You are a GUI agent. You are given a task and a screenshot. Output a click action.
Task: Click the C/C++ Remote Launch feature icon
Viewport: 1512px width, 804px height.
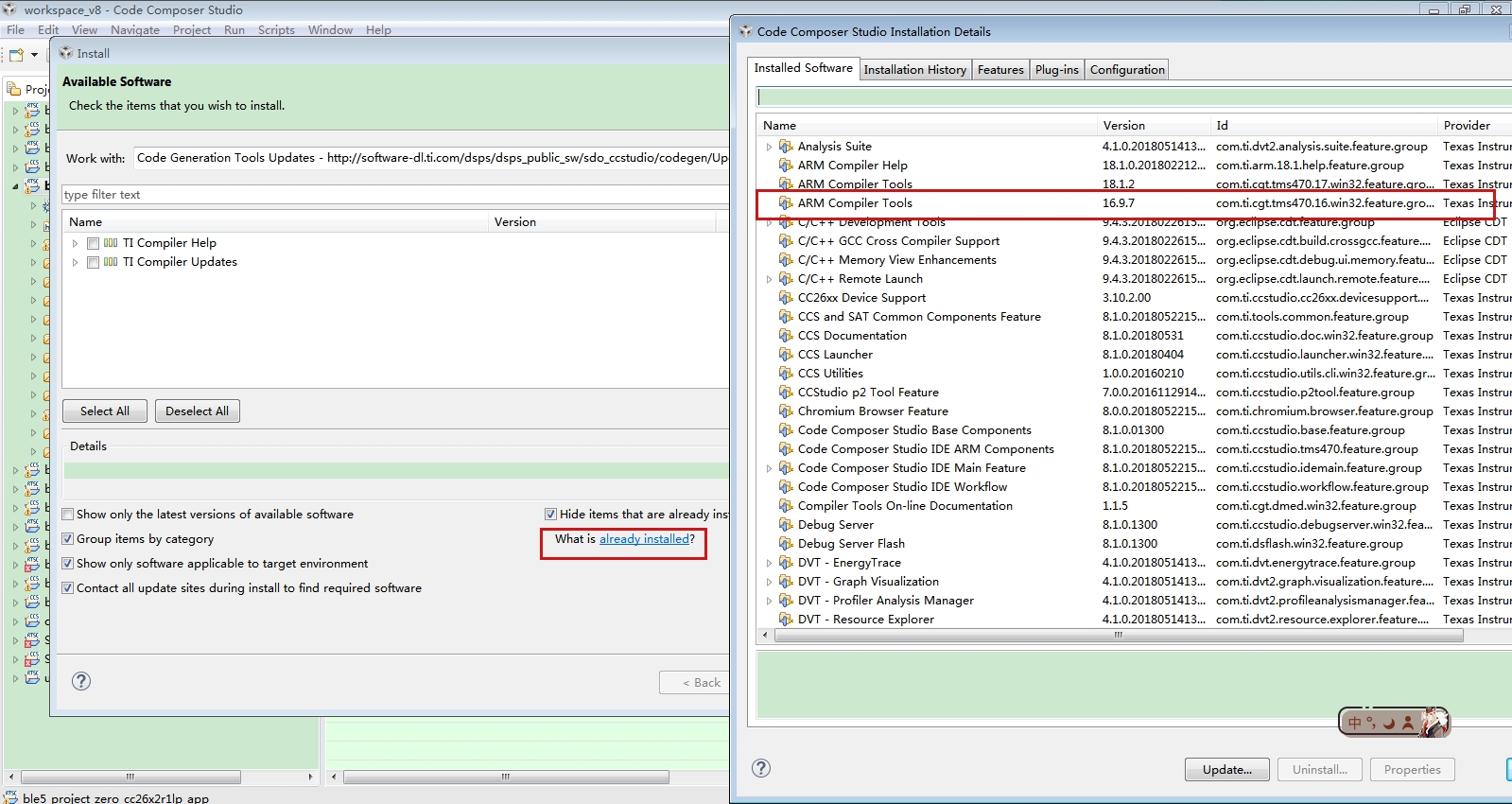(x=786, y=279)
